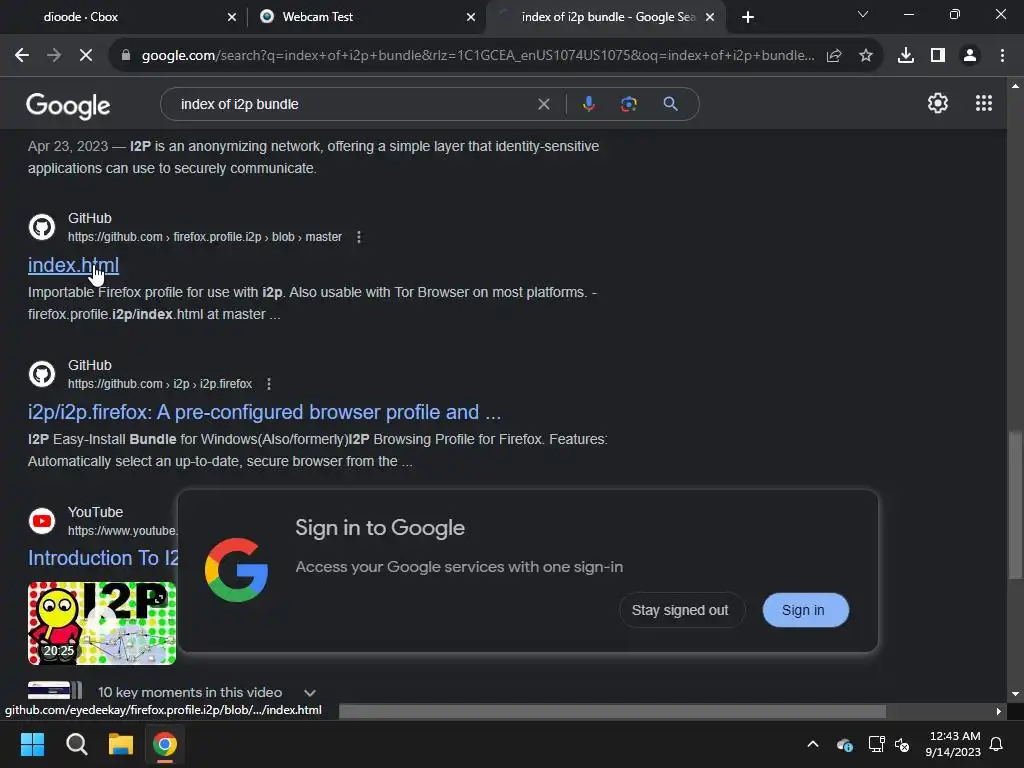Image resolution: width=1024 pixels, height=768 pixels.
Task: Switch to dioode - Cbox tab
Action: click(x=124, y=17)
